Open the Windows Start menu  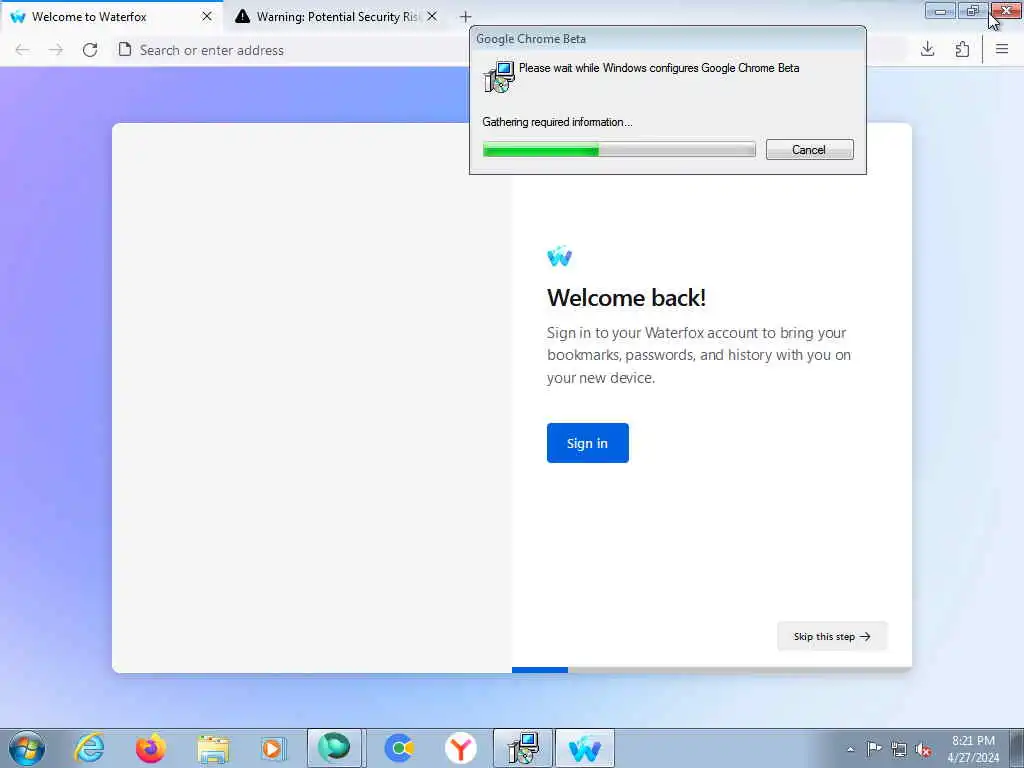(27, 748)
